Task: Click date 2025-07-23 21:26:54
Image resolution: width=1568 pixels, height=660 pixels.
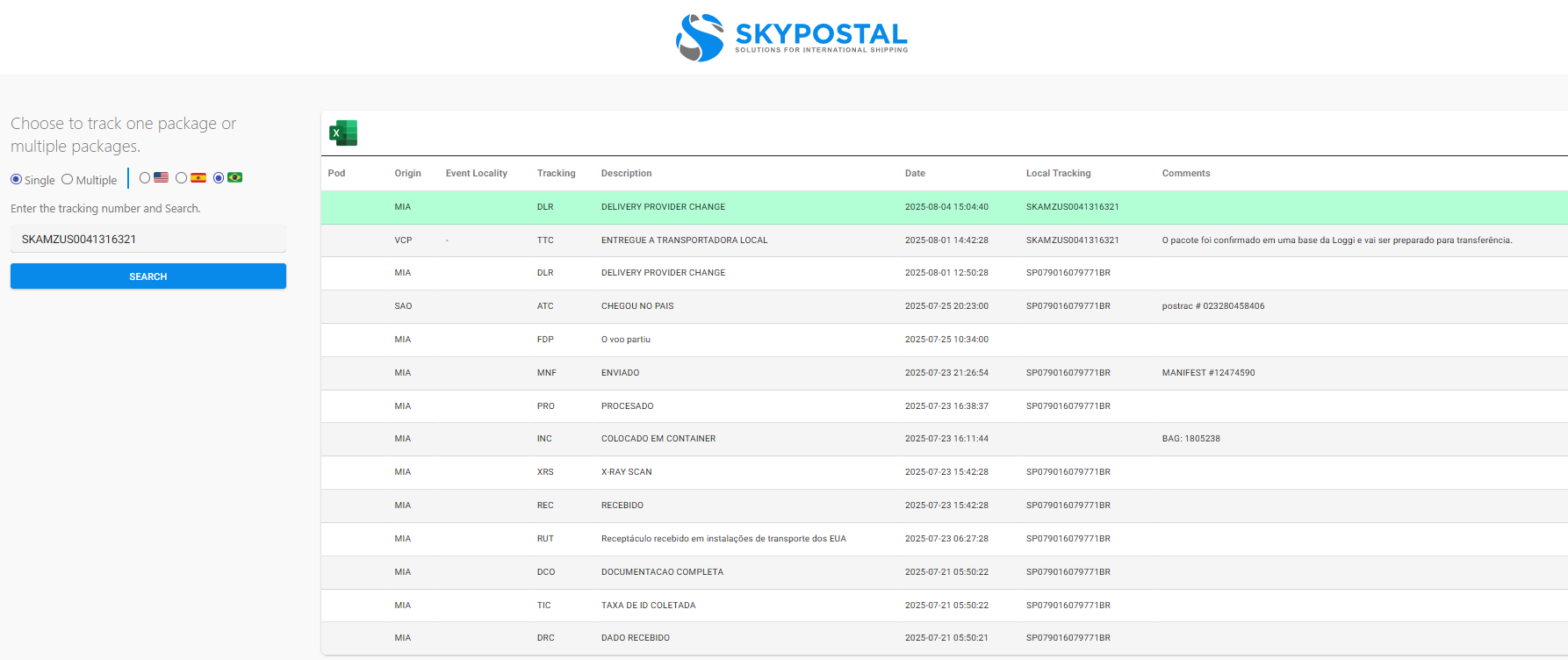Action: click(946, 373)
